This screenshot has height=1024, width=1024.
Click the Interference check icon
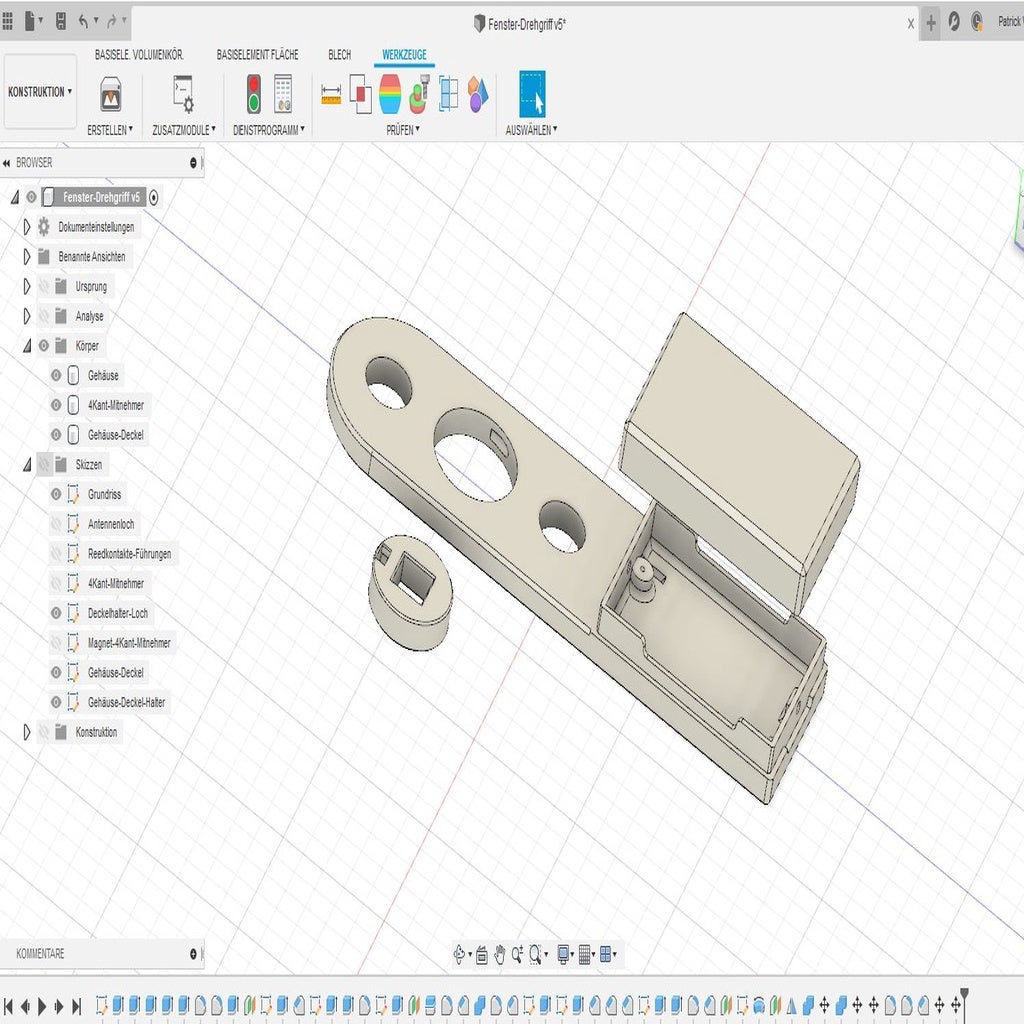pyautogui.click(x=360, y=95)
